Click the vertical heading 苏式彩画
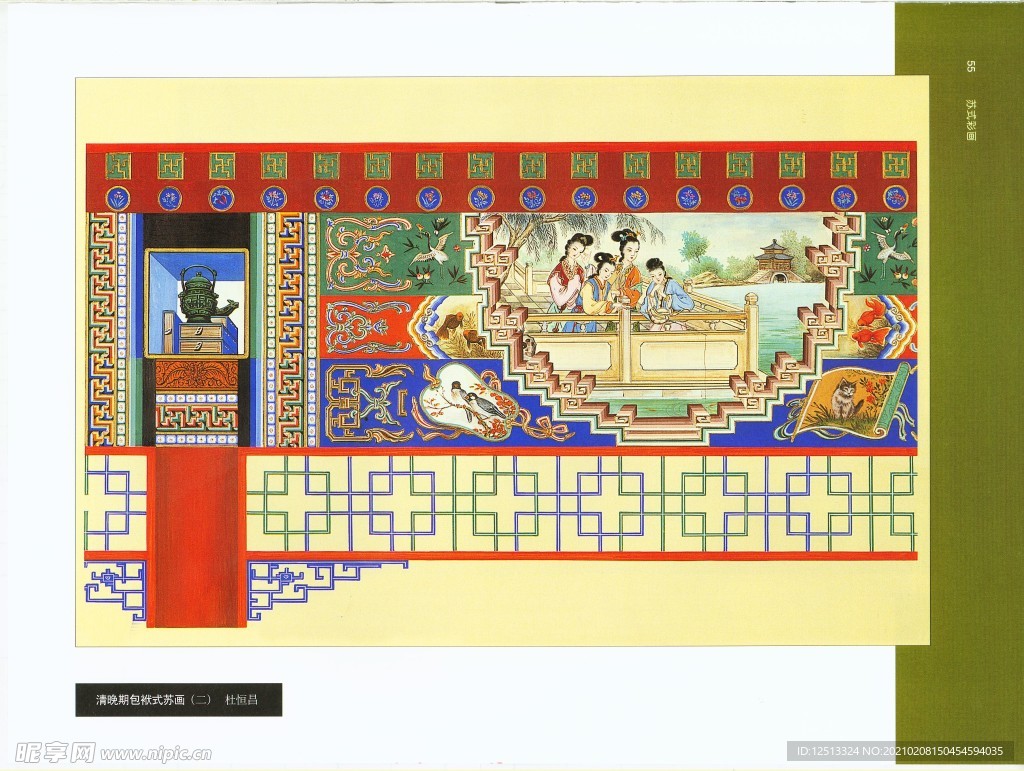Viewport: 1024px width, 771px height. [x=970, y=120]
